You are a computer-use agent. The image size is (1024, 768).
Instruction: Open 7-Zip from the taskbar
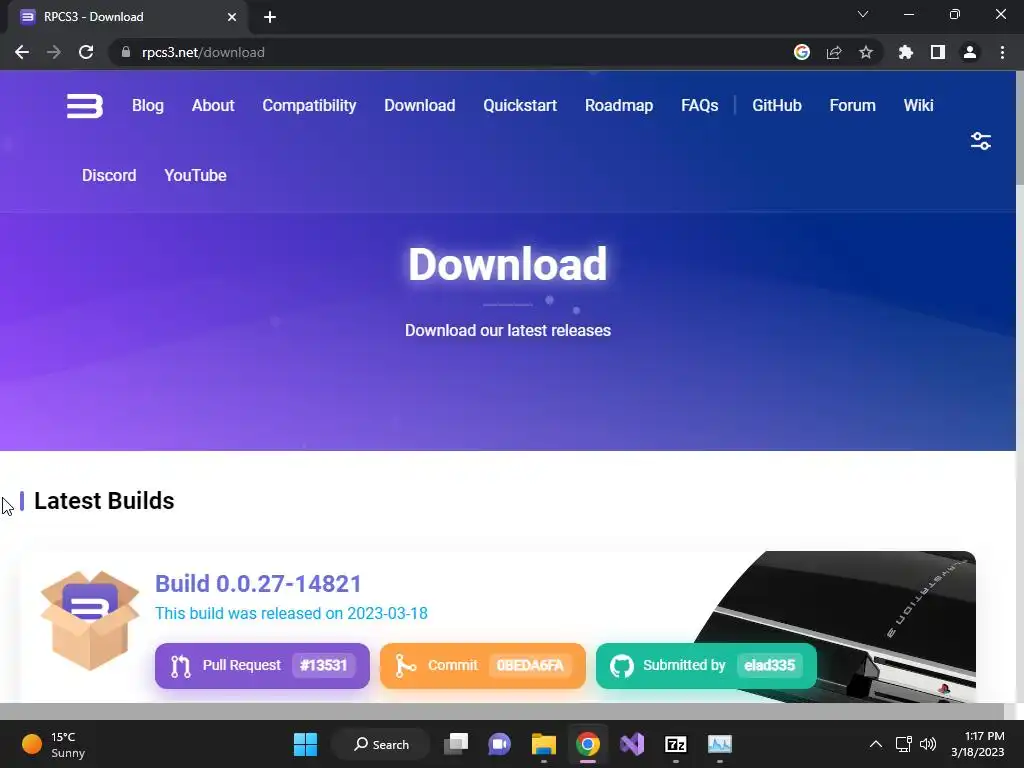675,744
